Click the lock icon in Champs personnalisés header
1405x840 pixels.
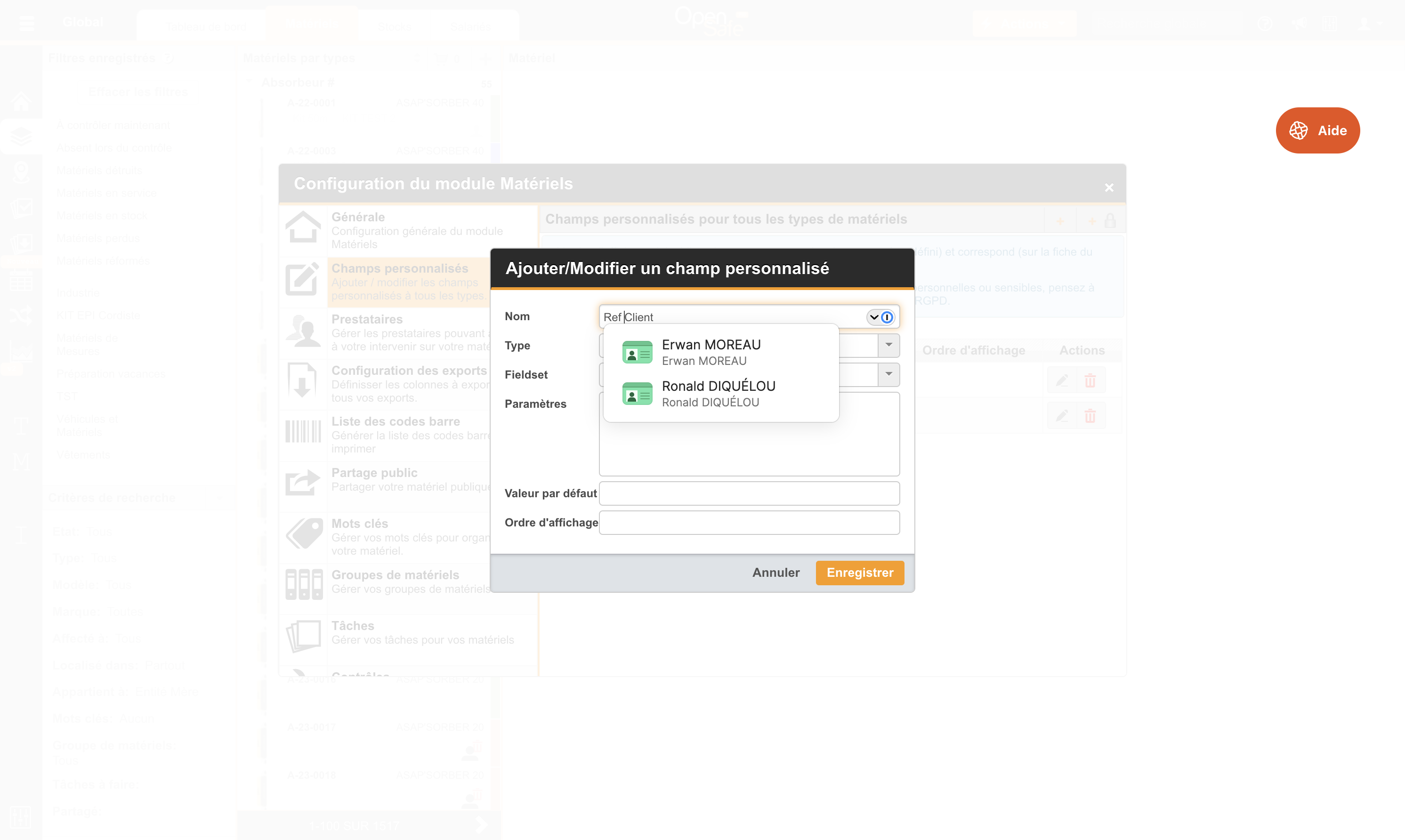(1110, 221)
